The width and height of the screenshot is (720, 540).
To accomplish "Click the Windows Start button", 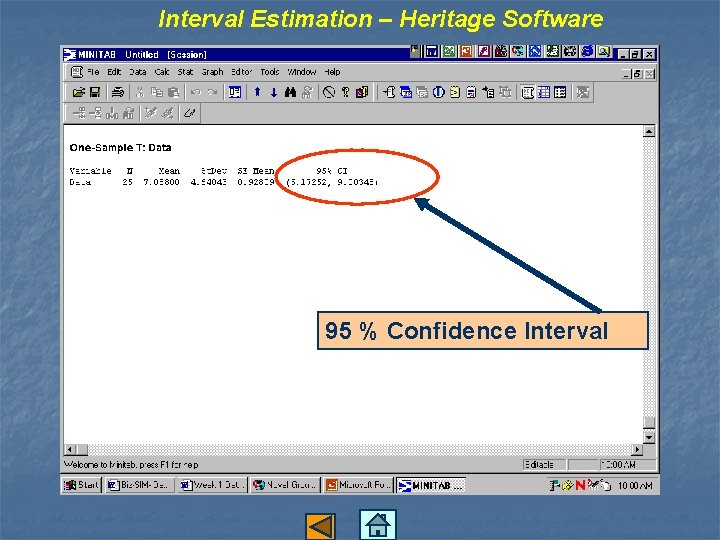I will click(81, 485).
